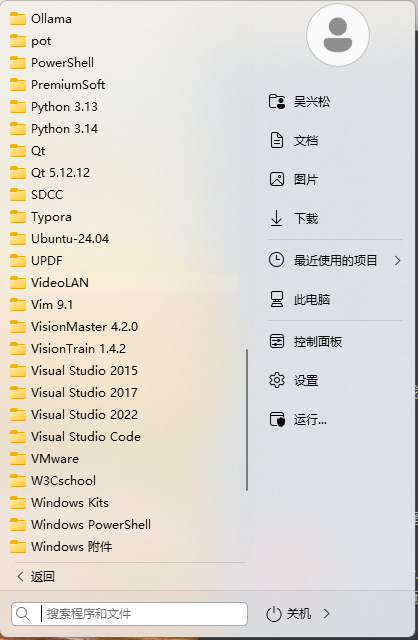Click the user avatar picture
The width and height of the screenshot is (418, 640).
338,35
